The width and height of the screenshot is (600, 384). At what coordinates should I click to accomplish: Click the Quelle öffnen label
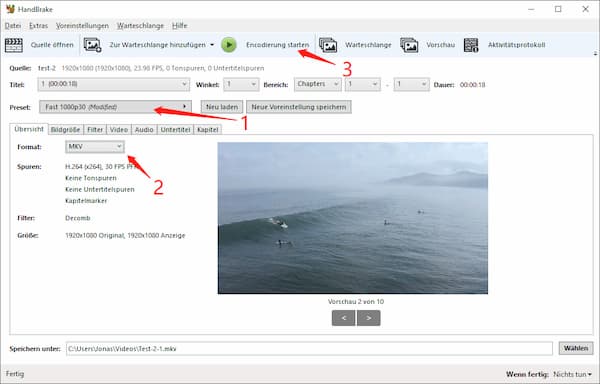[52, 45]
